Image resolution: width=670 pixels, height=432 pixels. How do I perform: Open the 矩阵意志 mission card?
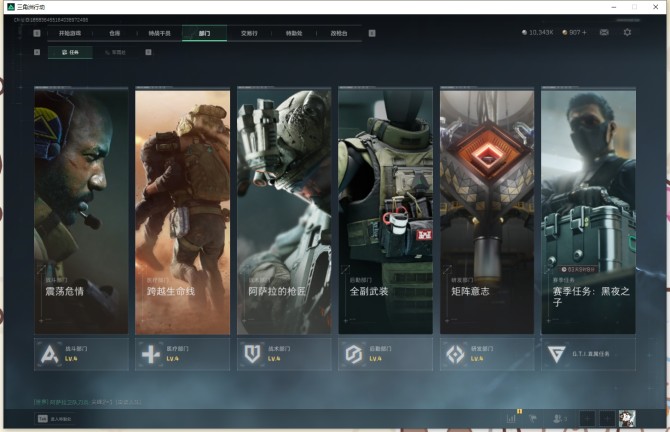point(487,210)
